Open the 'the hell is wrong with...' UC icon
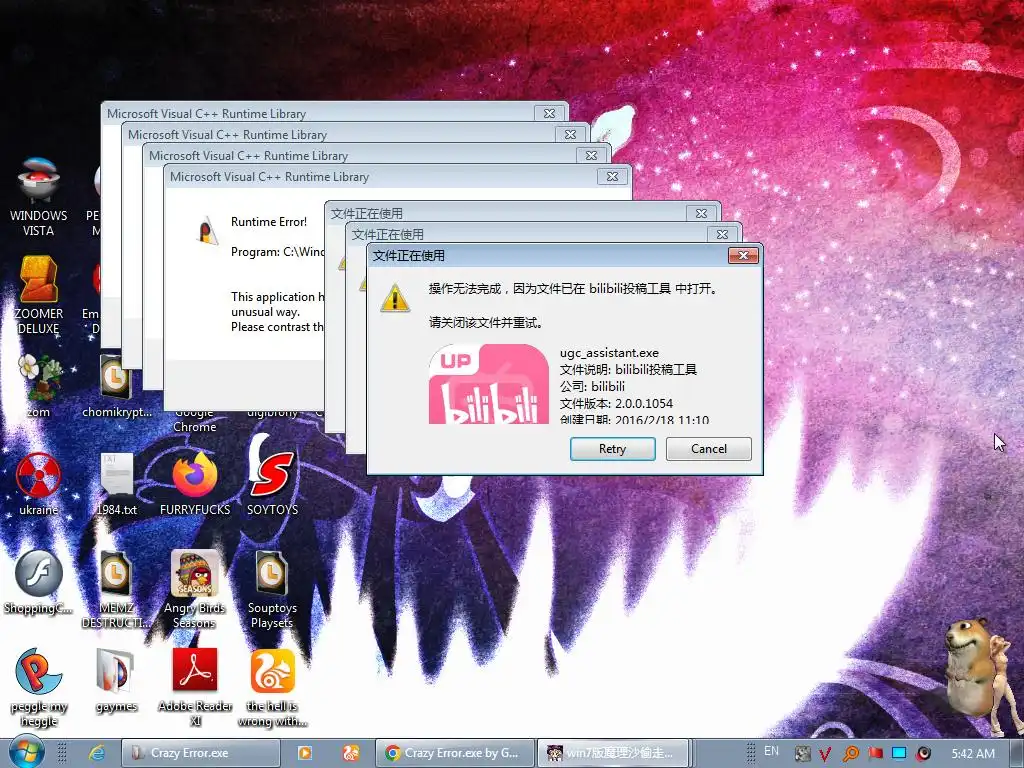Screen dimensions: 1024x768 (272, 687)
